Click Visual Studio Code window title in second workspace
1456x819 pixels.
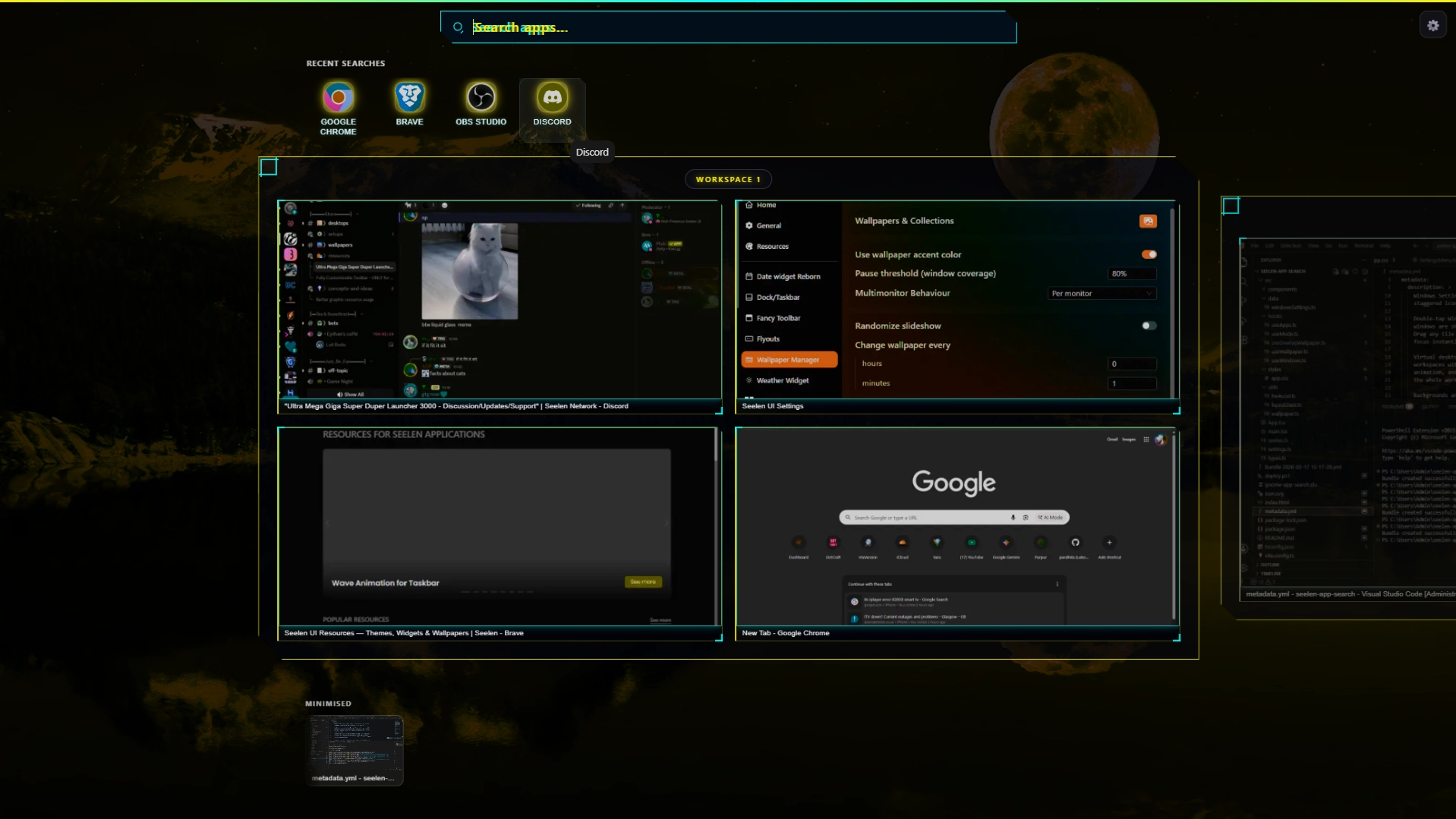(1350, 594)
